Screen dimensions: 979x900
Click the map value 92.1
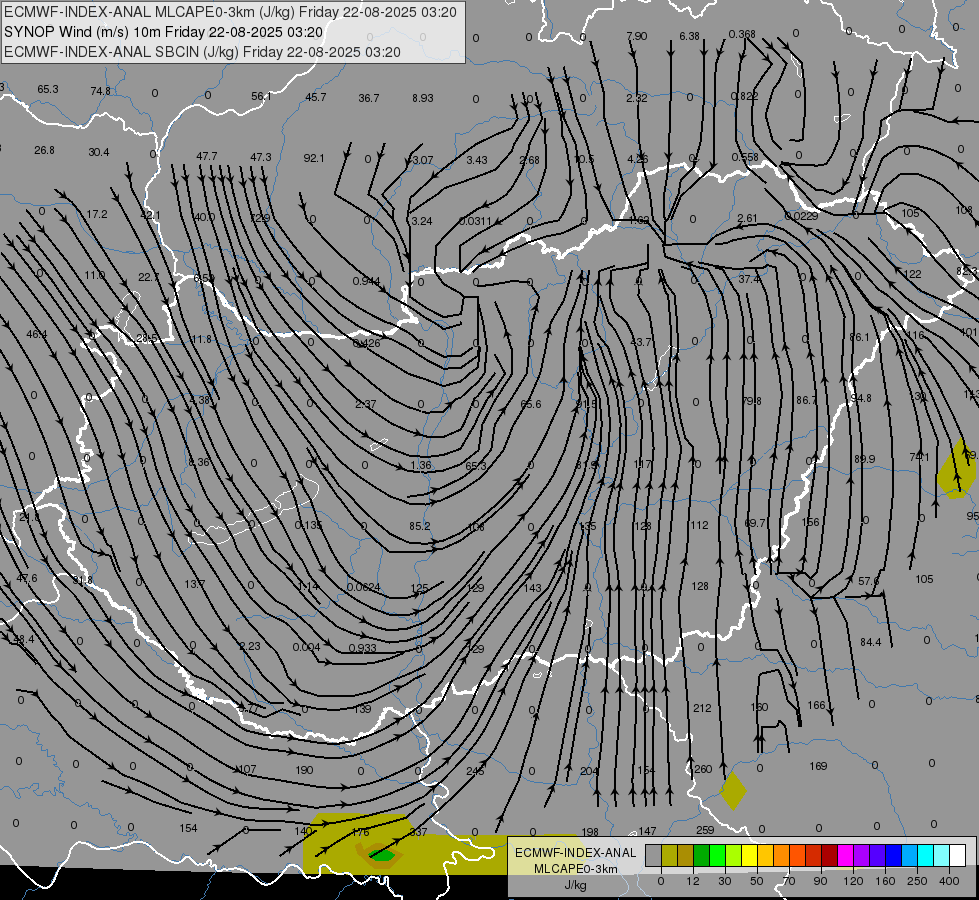(x=314, y=158)
